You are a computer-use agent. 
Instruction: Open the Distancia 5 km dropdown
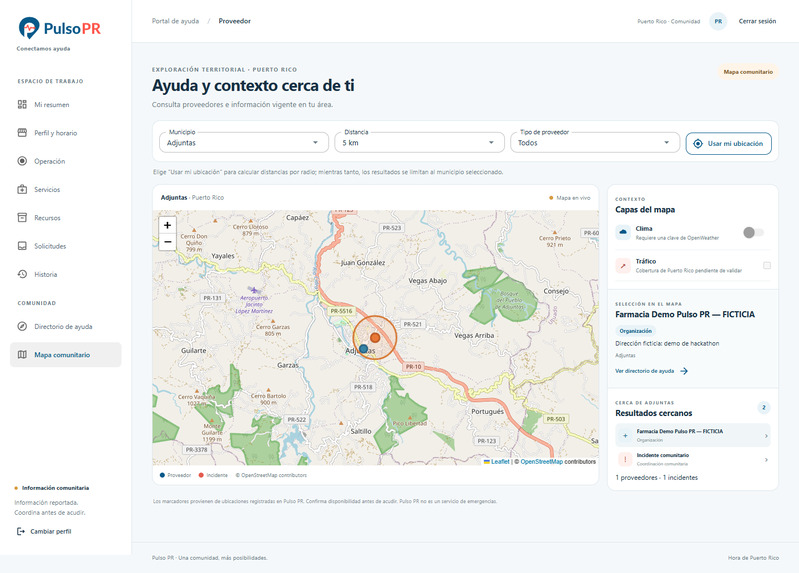[419, 143]
